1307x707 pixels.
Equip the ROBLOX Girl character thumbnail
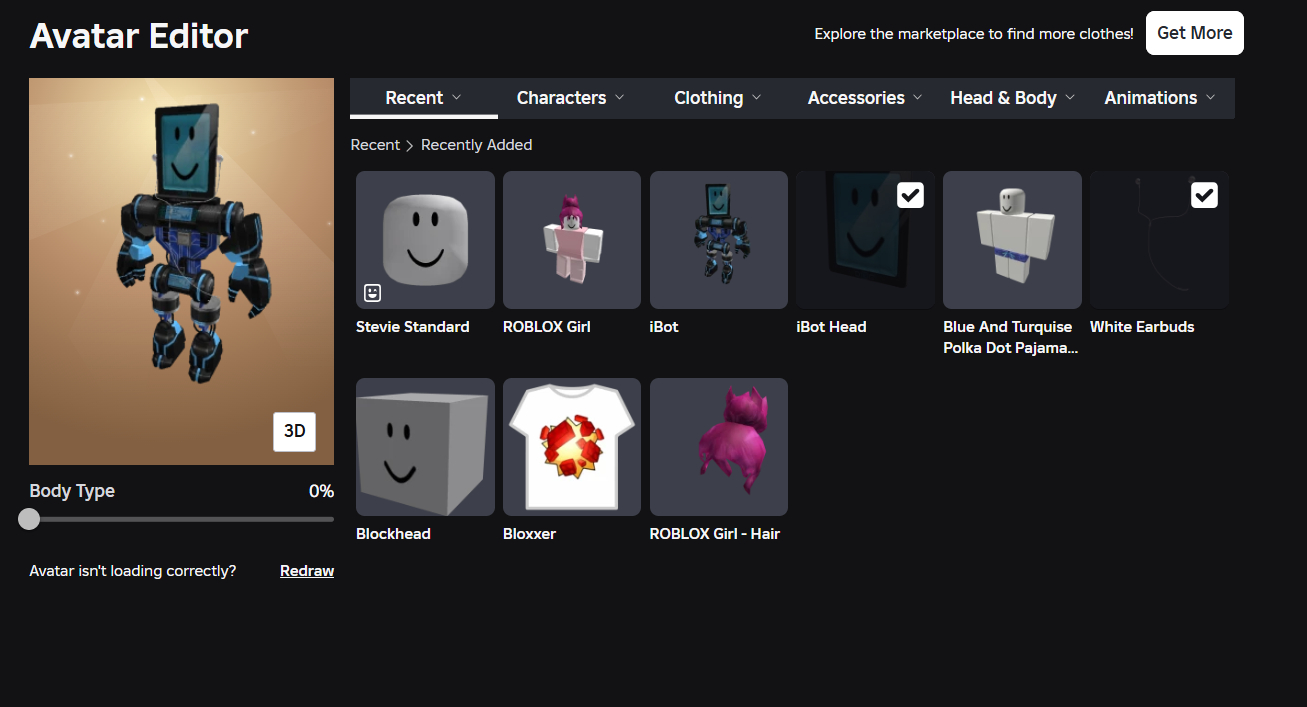(x=572, y=240)
